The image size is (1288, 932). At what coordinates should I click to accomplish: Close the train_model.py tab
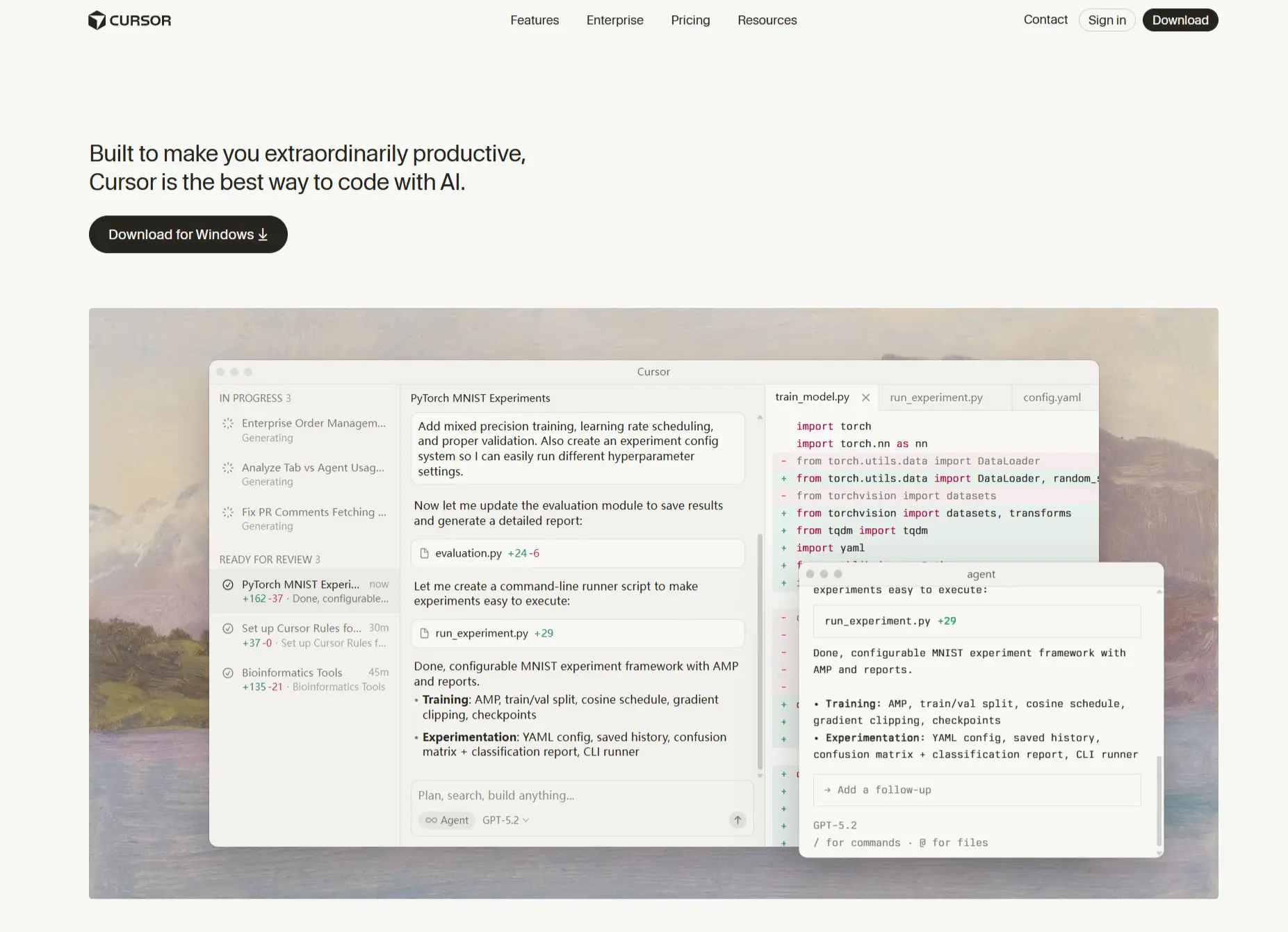tap(865, 398)
